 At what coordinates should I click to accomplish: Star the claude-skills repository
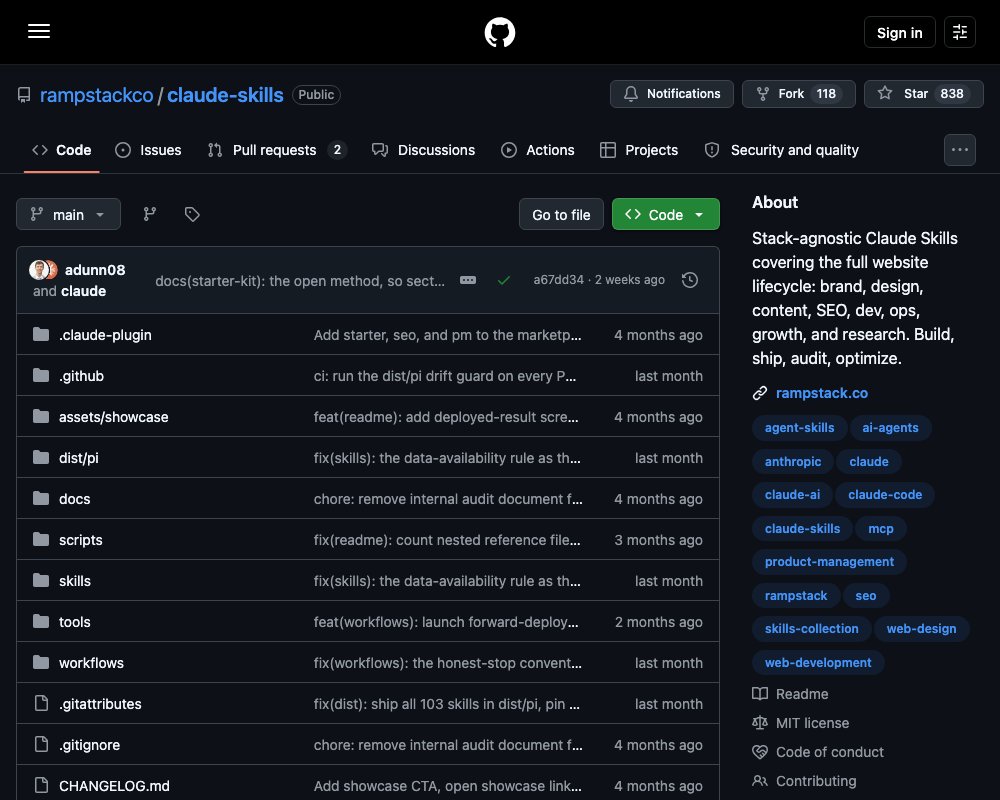click(x=923, y=94)
